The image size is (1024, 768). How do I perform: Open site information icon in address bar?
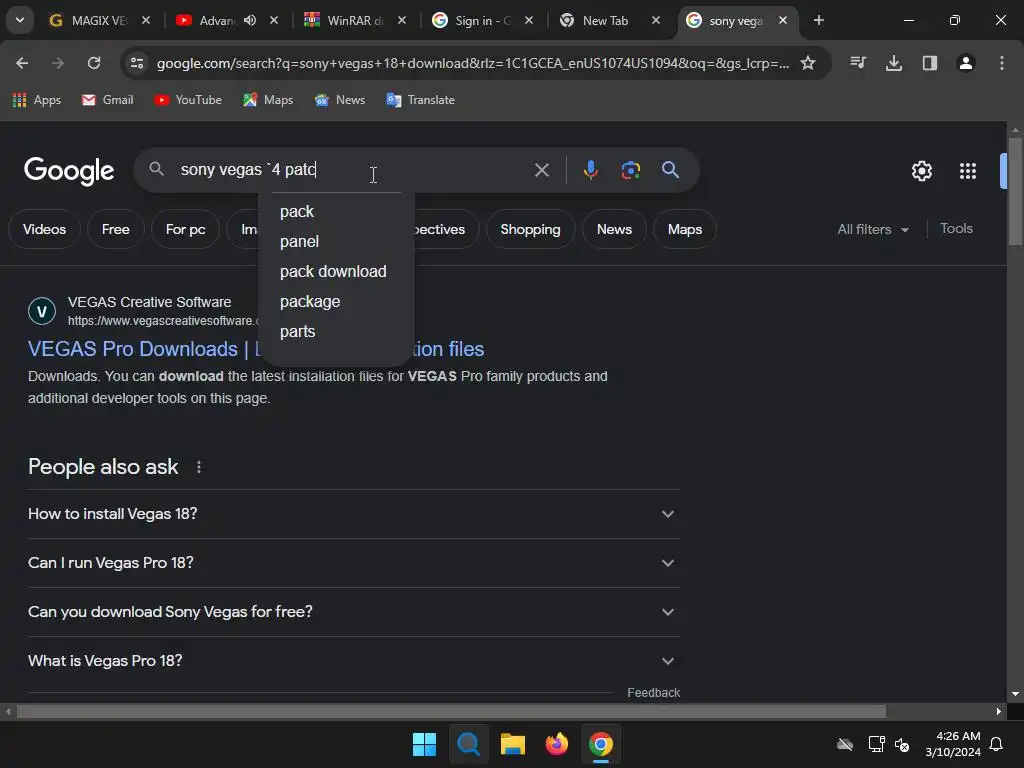[x=137, y=63]
